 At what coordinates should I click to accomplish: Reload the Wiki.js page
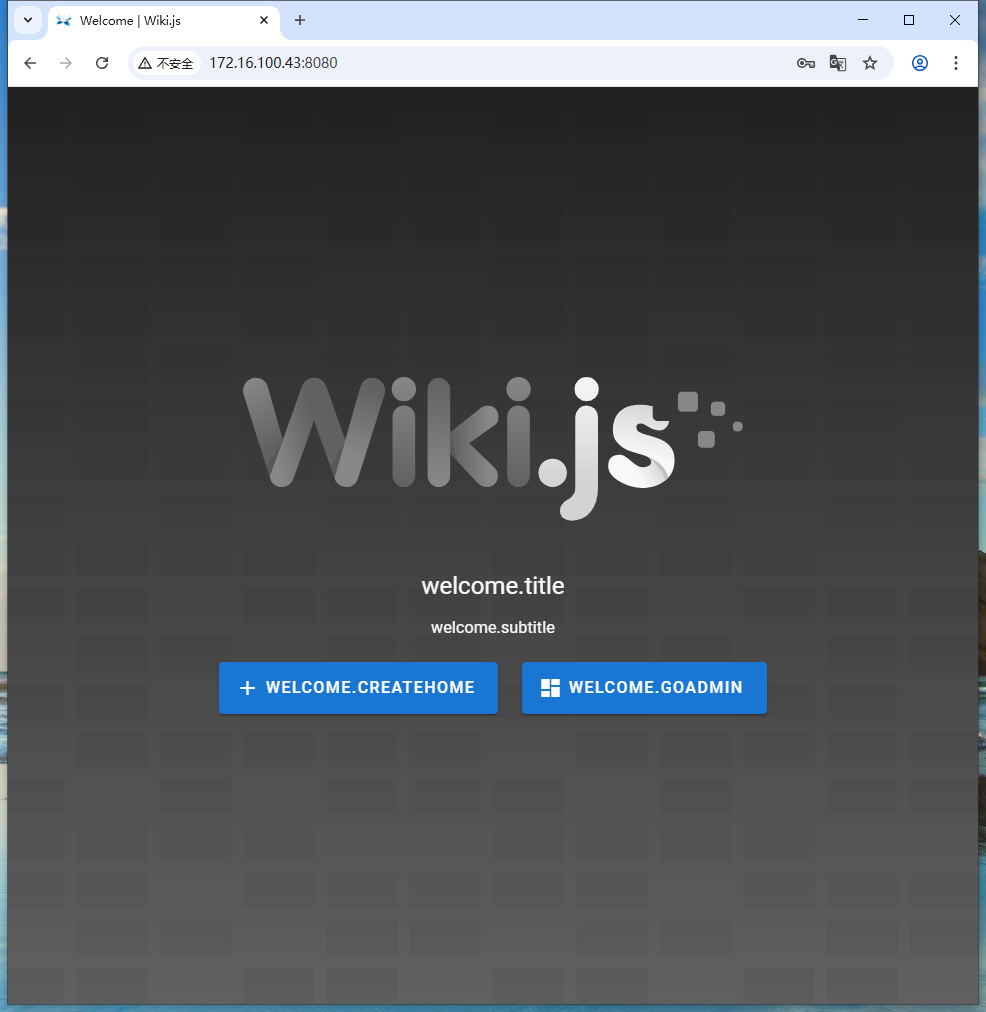click(x=101, y=62)
